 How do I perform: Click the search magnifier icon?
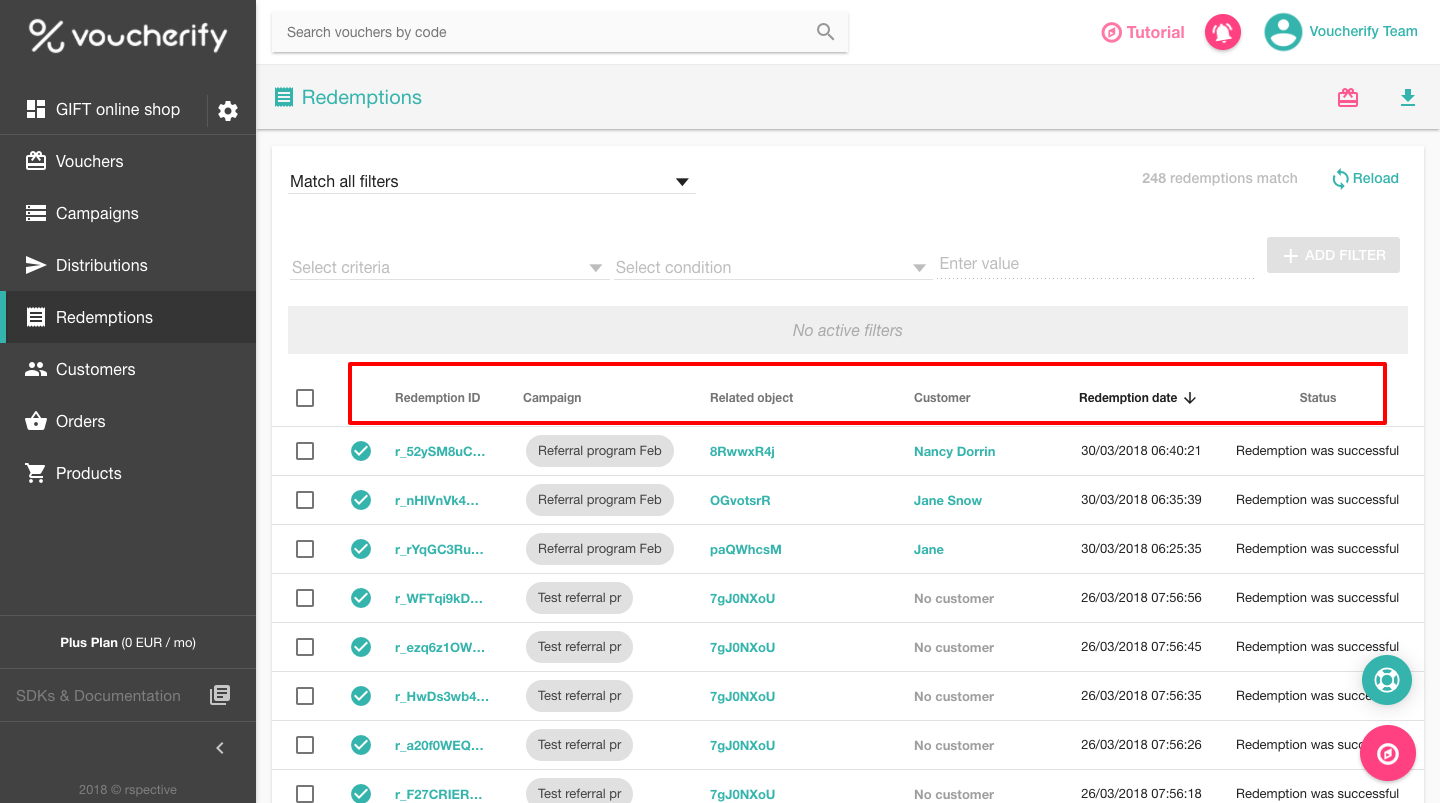[825, 32]
